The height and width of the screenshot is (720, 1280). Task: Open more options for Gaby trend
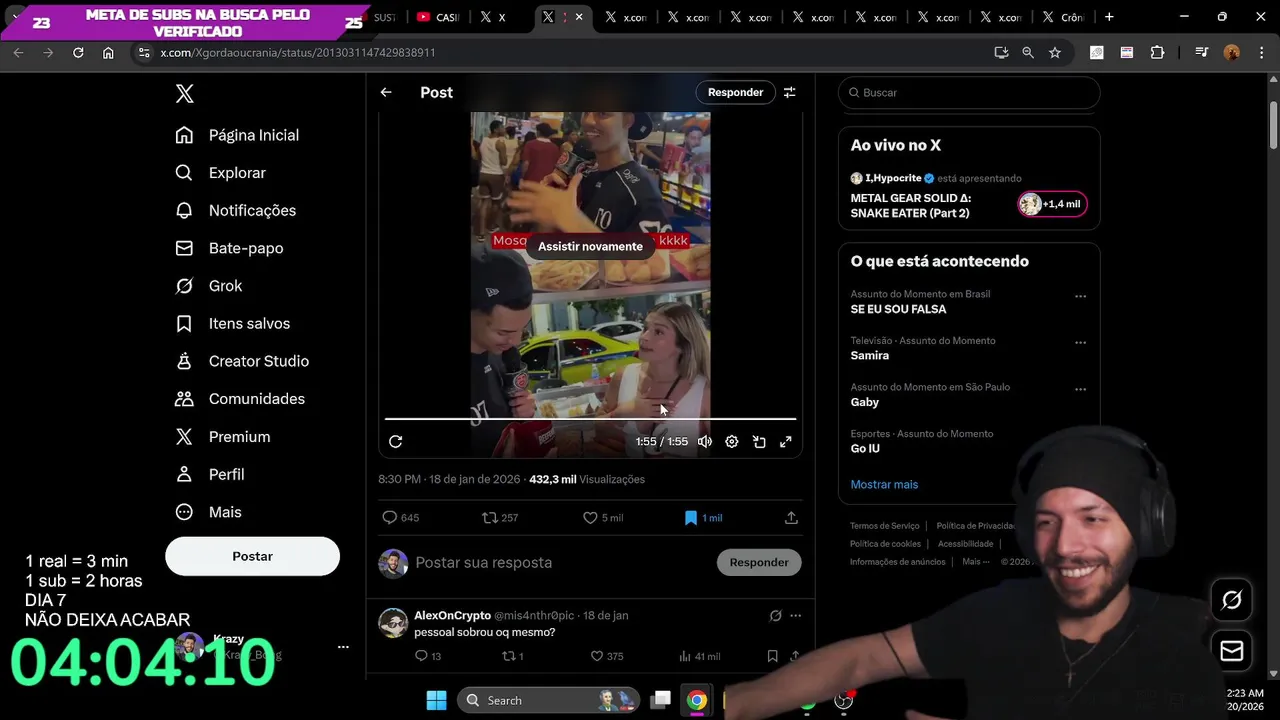1080,389
